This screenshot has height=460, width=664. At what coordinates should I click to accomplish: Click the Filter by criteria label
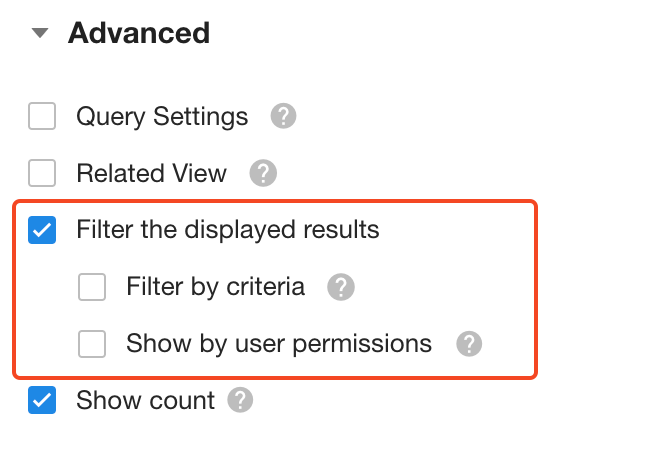215,288
